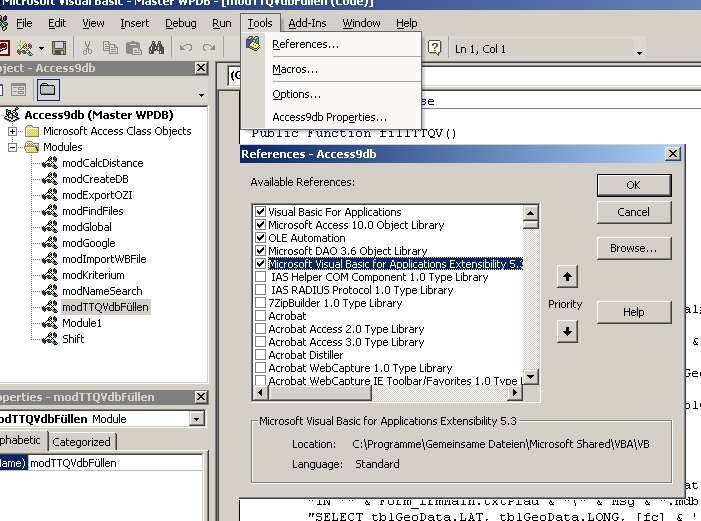701x521 pixels.
Task: Close the Project explorer pane
Action: (201, 68)
